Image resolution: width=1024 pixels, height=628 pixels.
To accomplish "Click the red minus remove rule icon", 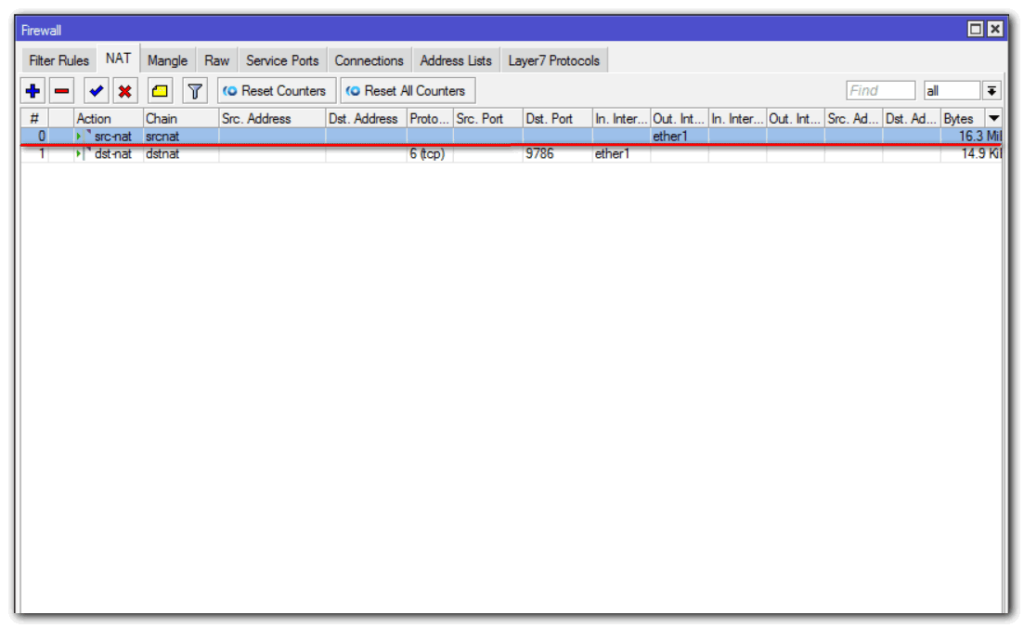I will pyautogui.click(x=62, y=91).
